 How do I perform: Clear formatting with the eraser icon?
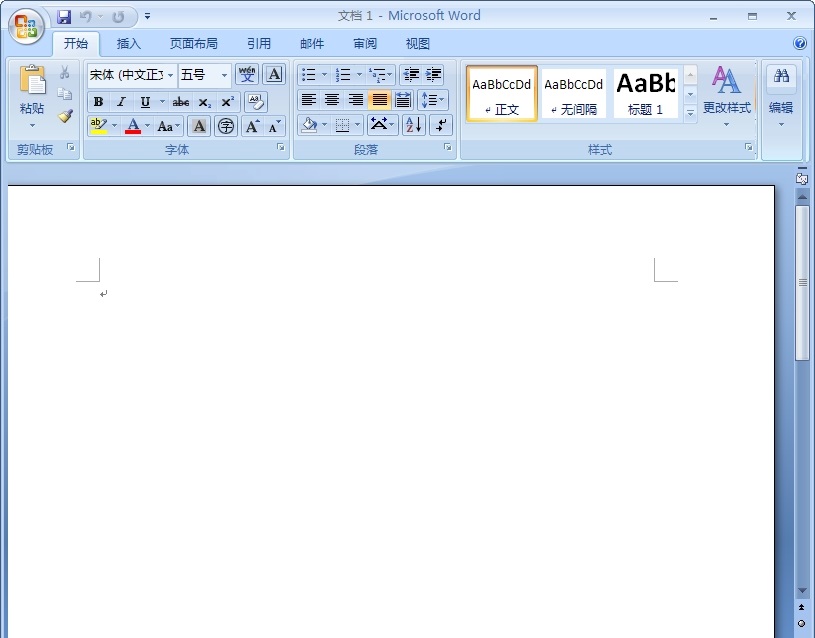tap(256, 102)
